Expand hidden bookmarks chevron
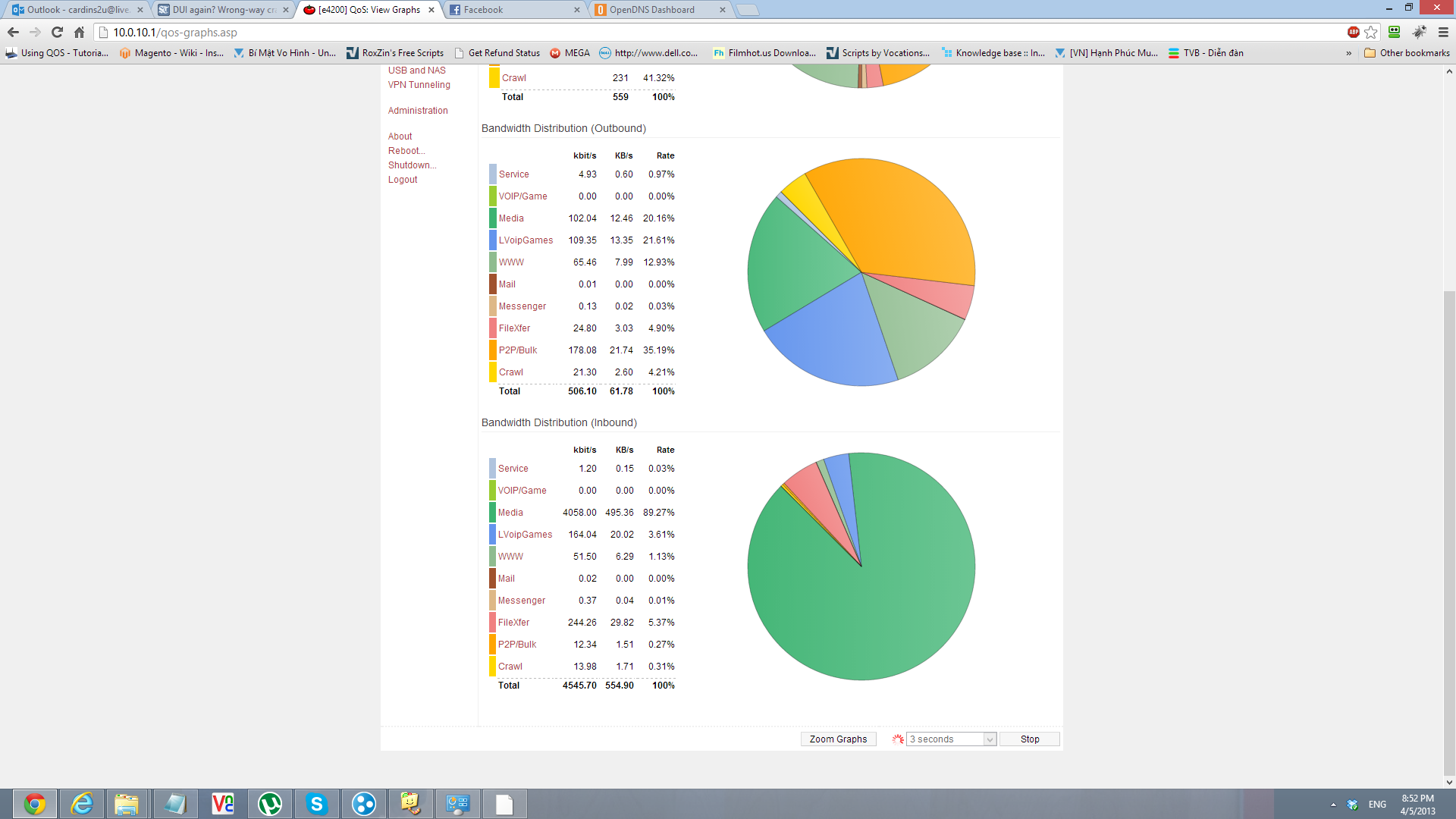Image resolution: width=1456 pixels, height=819 pixels. click(x=1348, y=53)
